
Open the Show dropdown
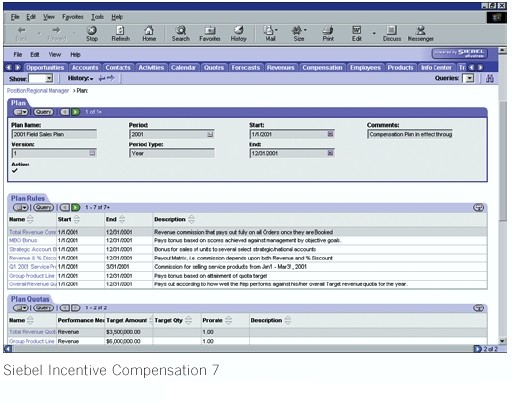coord(49,79)
